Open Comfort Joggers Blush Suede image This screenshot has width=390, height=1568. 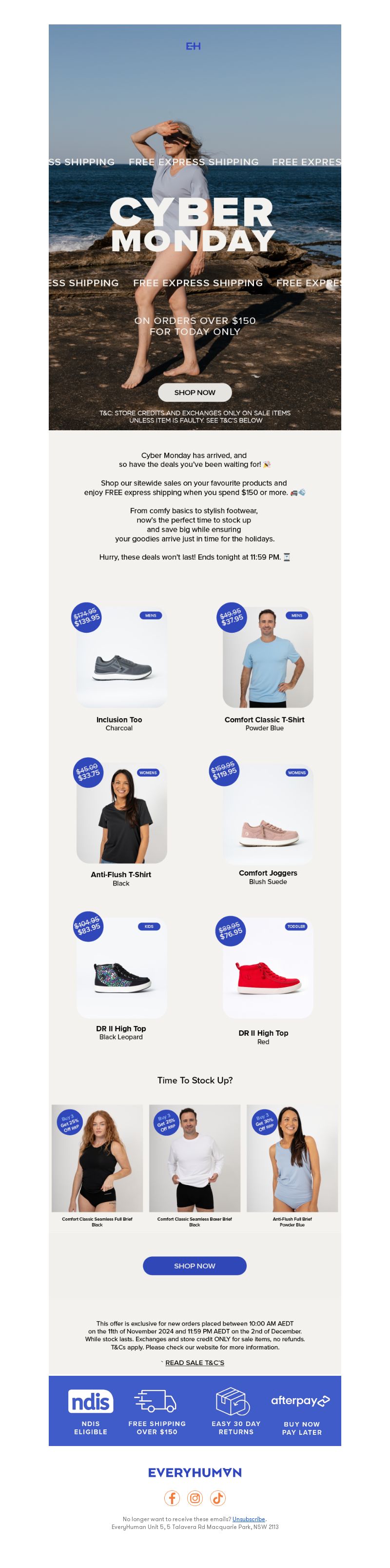268,813
